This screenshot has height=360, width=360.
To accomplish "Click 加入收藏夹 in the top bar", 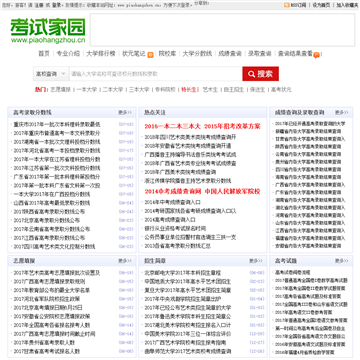I will click(347, 5).
